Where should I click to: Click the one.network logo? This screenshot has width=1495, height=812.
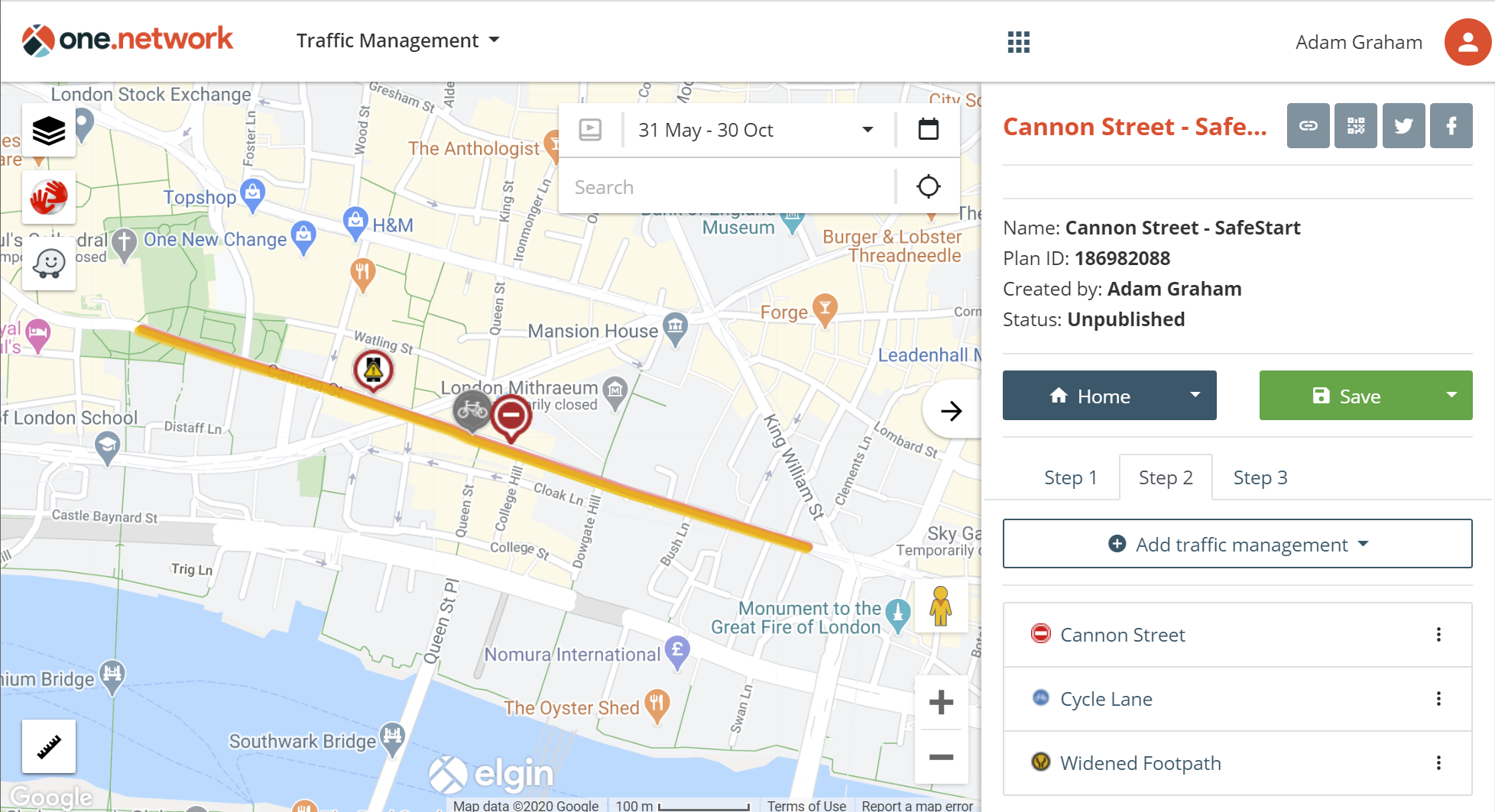point(128,40)
